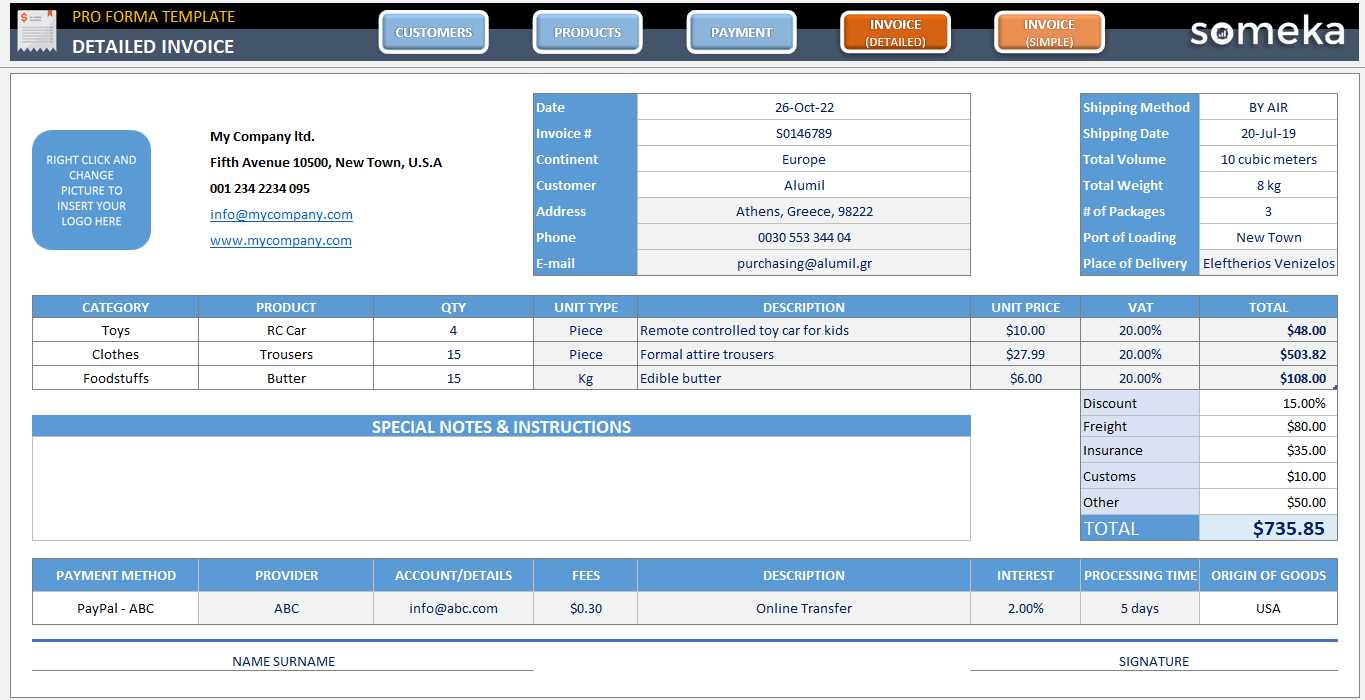This screenshot has width=1365, height=700.
Task: Select the RC Car product cell
Action: pyautogui.click(x=286, y=330)
